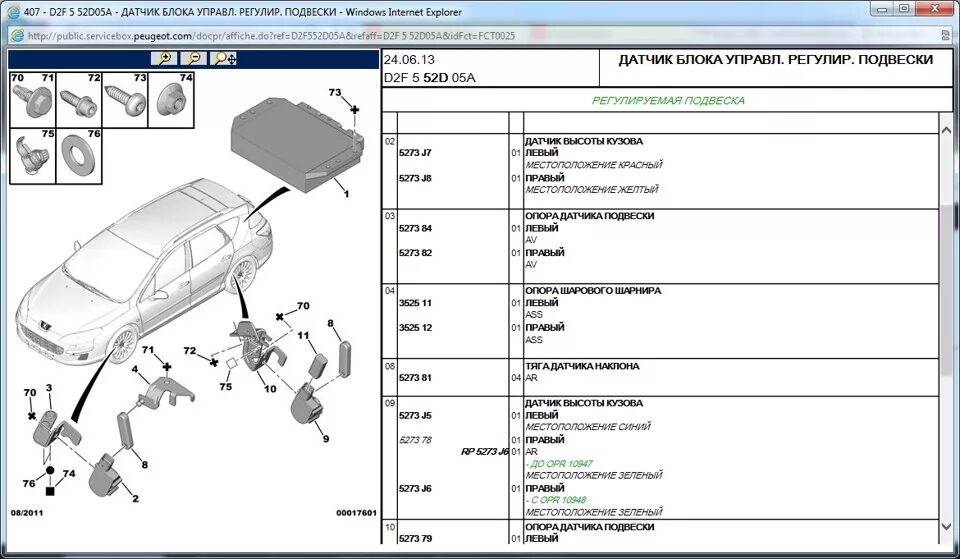960x559 pixels.
Task: Click the 'РЕГУЛИРУЕМАЯ ПОДВЕСКА' green heading
Action: coord(668,100)
